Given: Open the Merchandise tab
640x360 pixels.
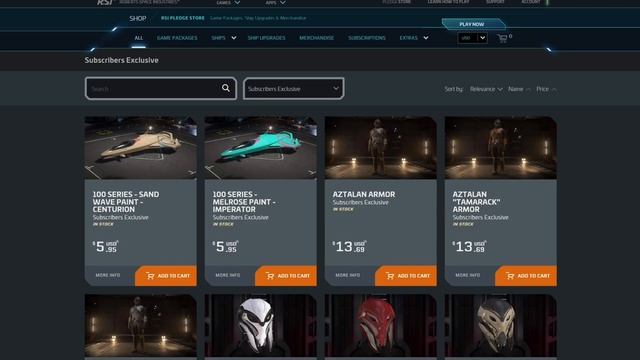Looking at the screenshot, I should (317, 38).
